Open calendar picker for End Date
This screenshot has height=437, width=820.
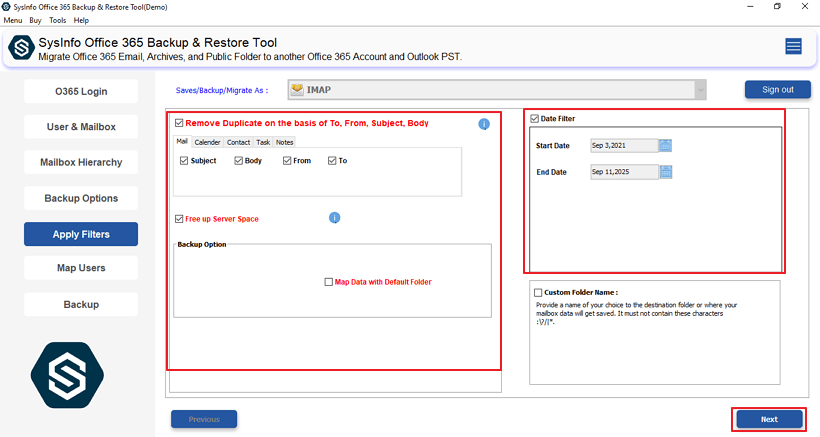[666, 171]
